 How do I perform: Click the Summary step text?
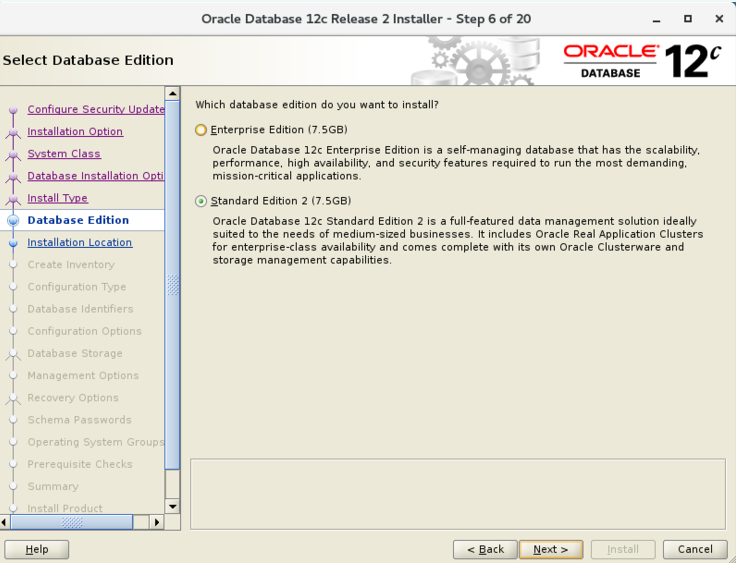53,486
